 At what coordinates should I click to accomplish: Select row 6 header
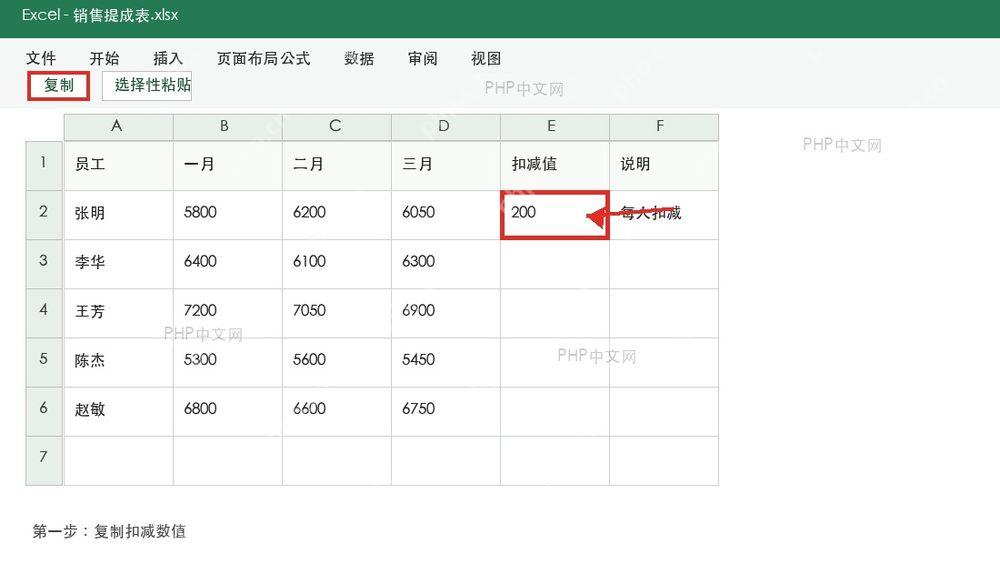pyautogui.click(x=44, y=411)
